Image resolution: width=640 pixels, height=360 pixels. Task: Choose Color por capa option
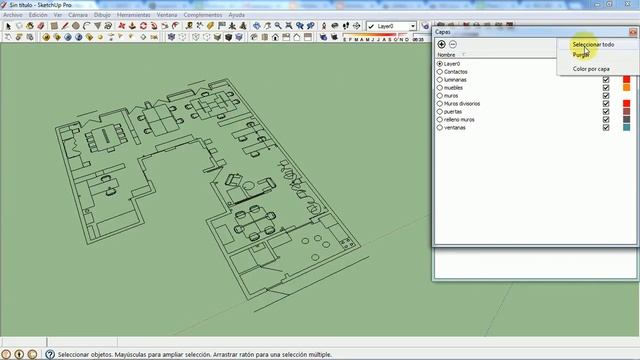tap(591, 69)
